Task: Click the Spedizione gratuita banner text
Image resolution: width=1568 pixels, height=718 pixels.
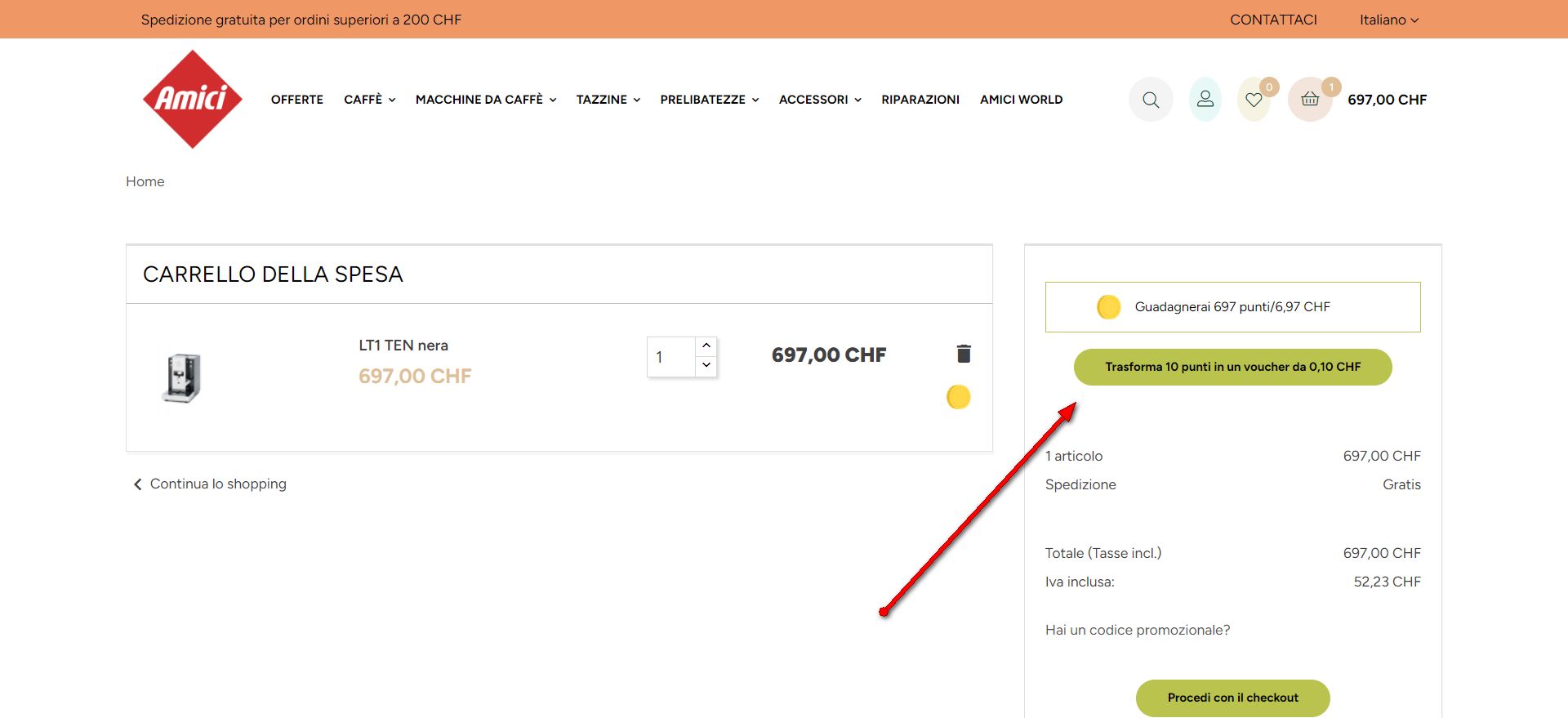Action: (x=301, y=20)
